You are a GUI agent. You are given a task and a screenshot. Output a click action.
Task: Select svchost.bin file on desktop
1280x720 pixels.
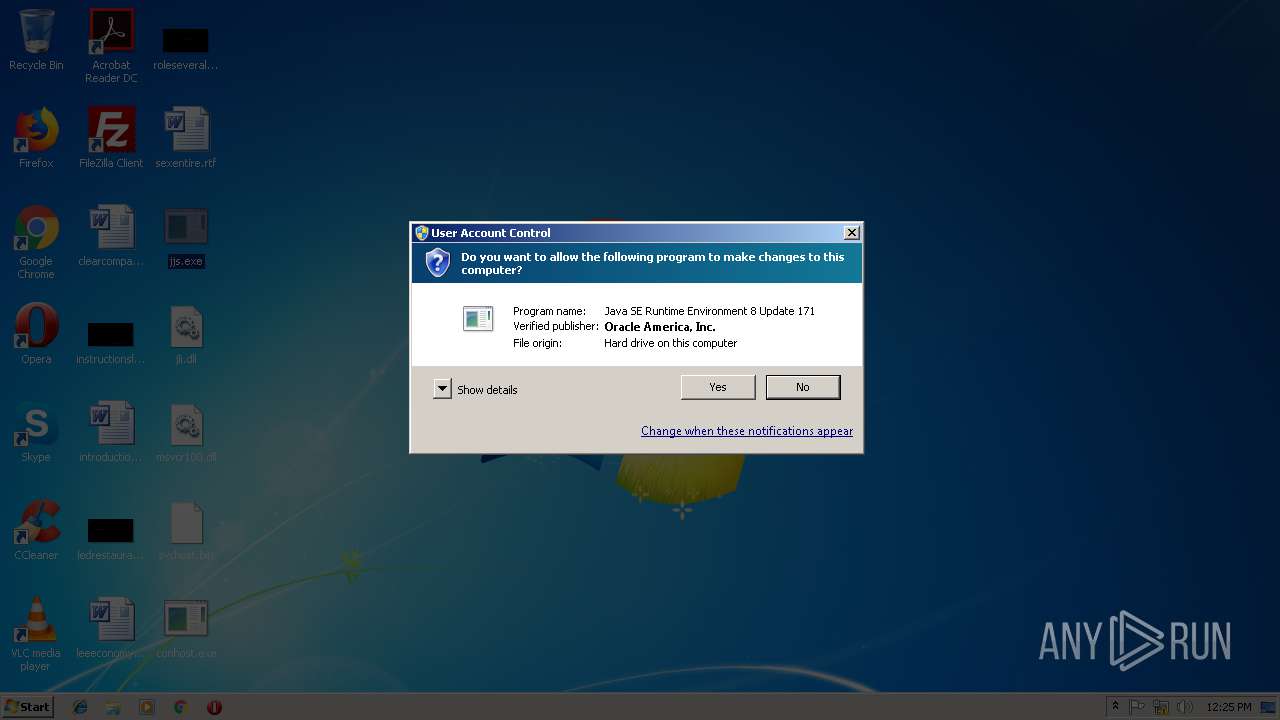(186, 530)
